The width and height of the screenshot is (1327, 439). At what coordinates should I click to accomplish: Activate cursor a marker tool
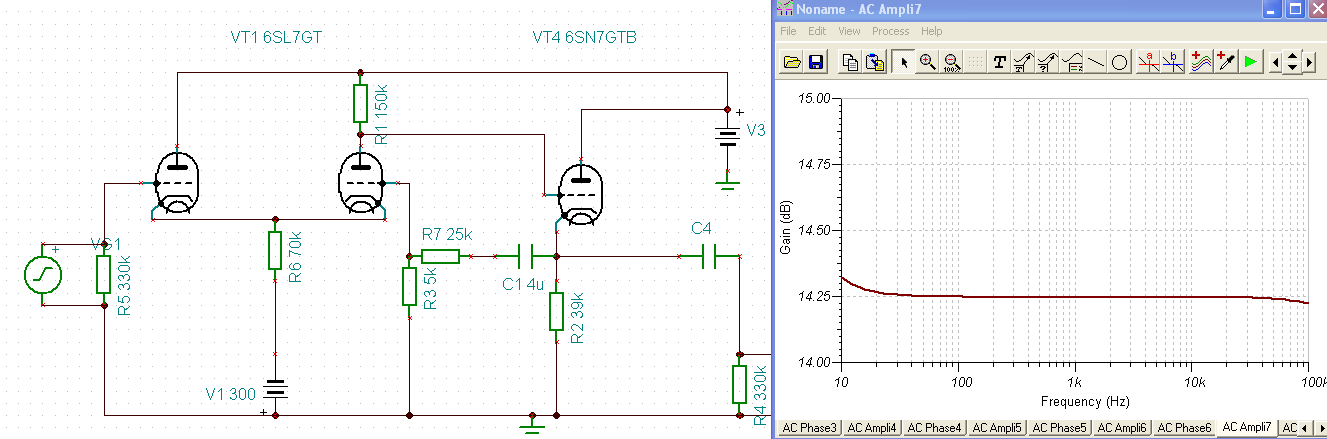coord(1149,62)
